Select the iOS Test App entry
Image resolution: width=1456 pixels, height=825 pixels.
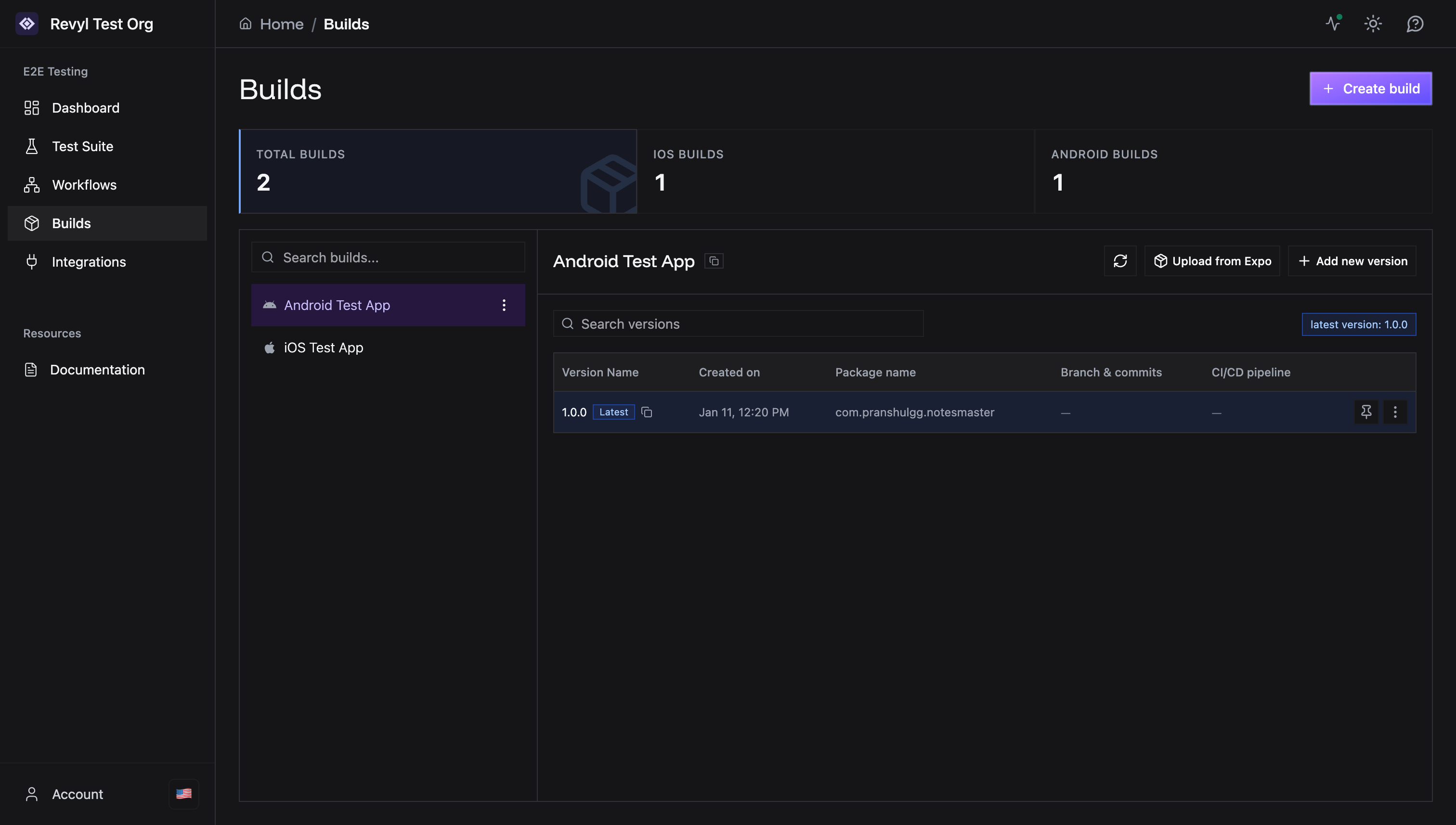coord(323,348)
